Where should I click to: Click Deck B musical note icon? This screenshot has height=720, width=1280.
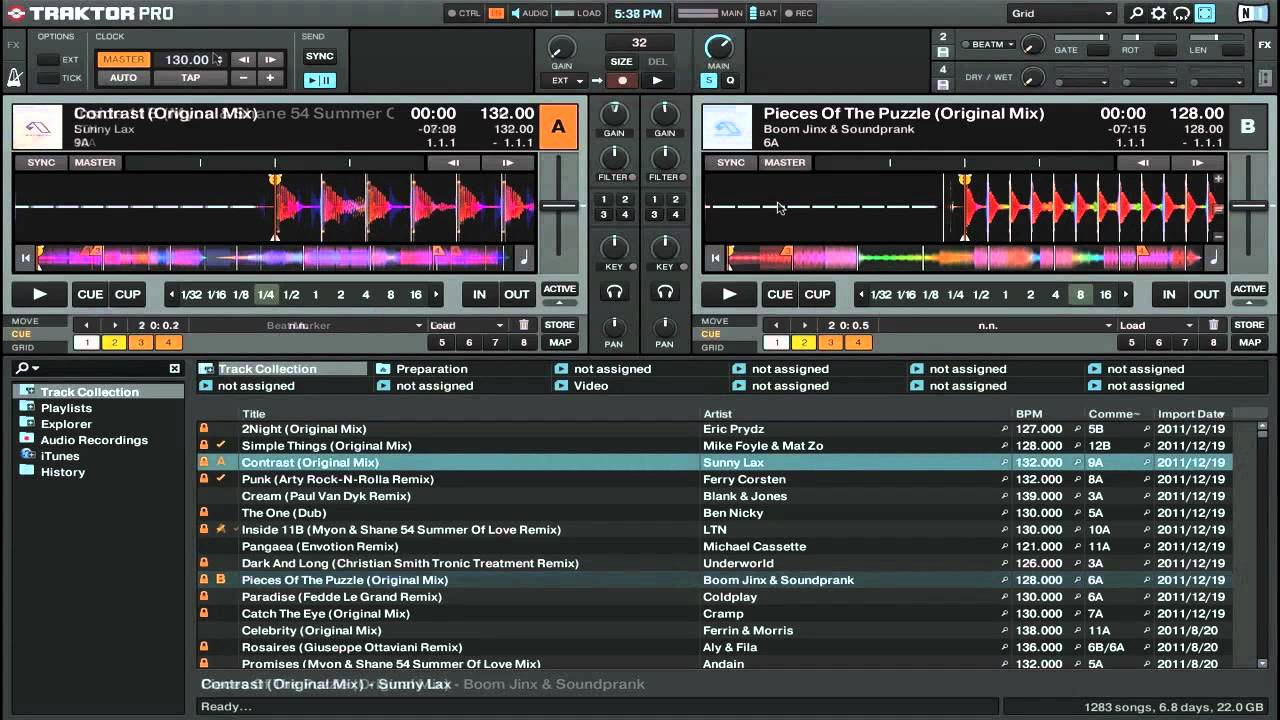click(1214, 258)
